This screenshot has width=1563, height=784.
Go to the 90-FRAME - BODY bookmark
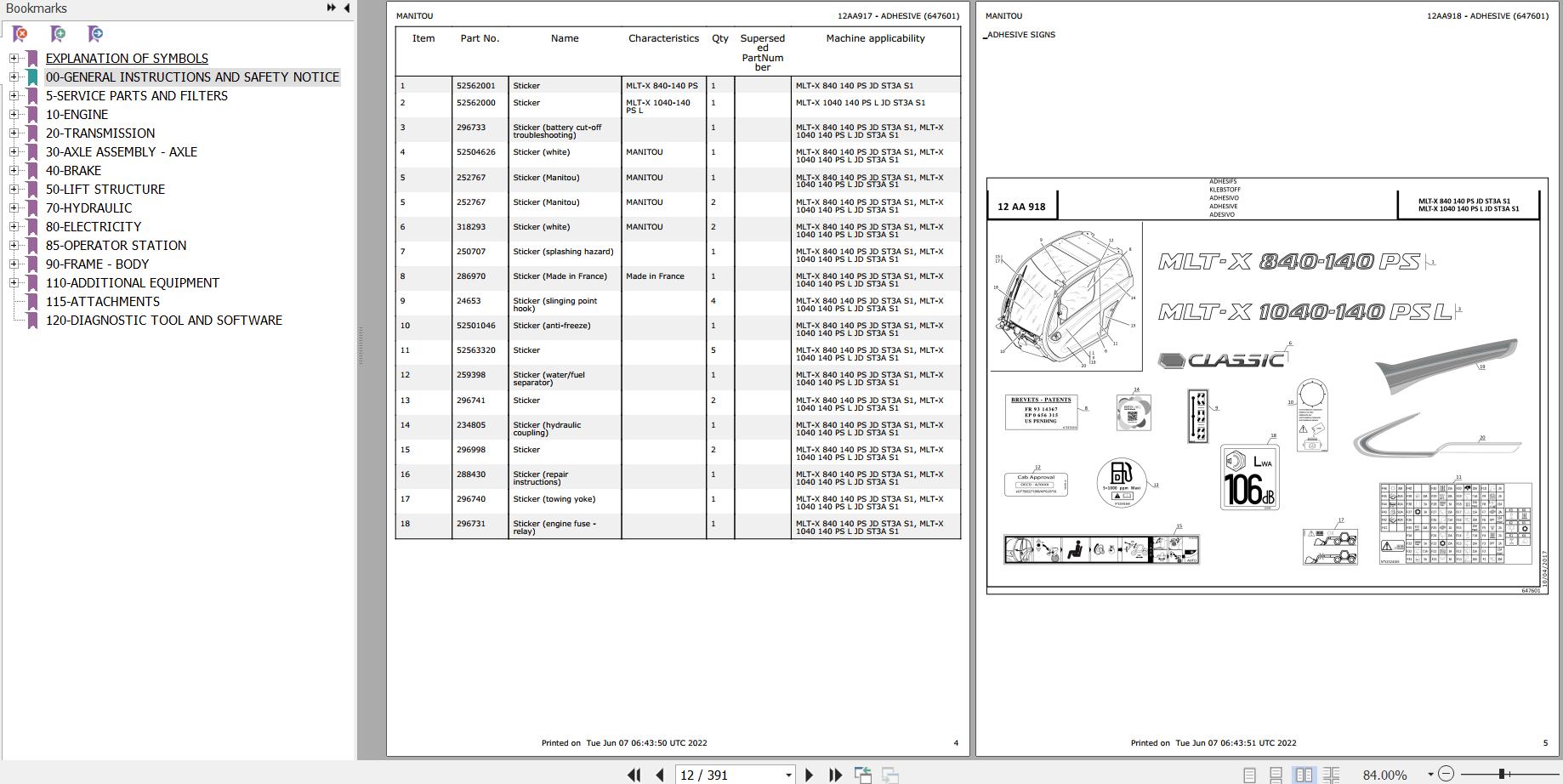pos(97,264)
